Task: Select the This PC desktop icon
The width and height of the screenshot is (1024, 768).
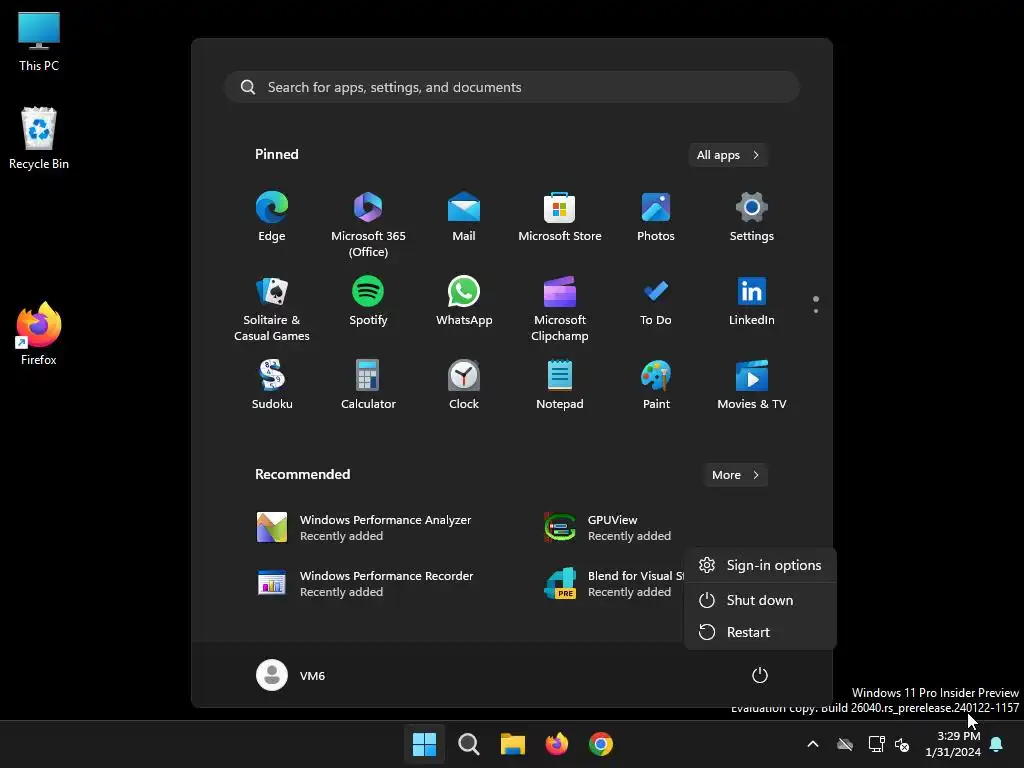Action: (39, 41)
